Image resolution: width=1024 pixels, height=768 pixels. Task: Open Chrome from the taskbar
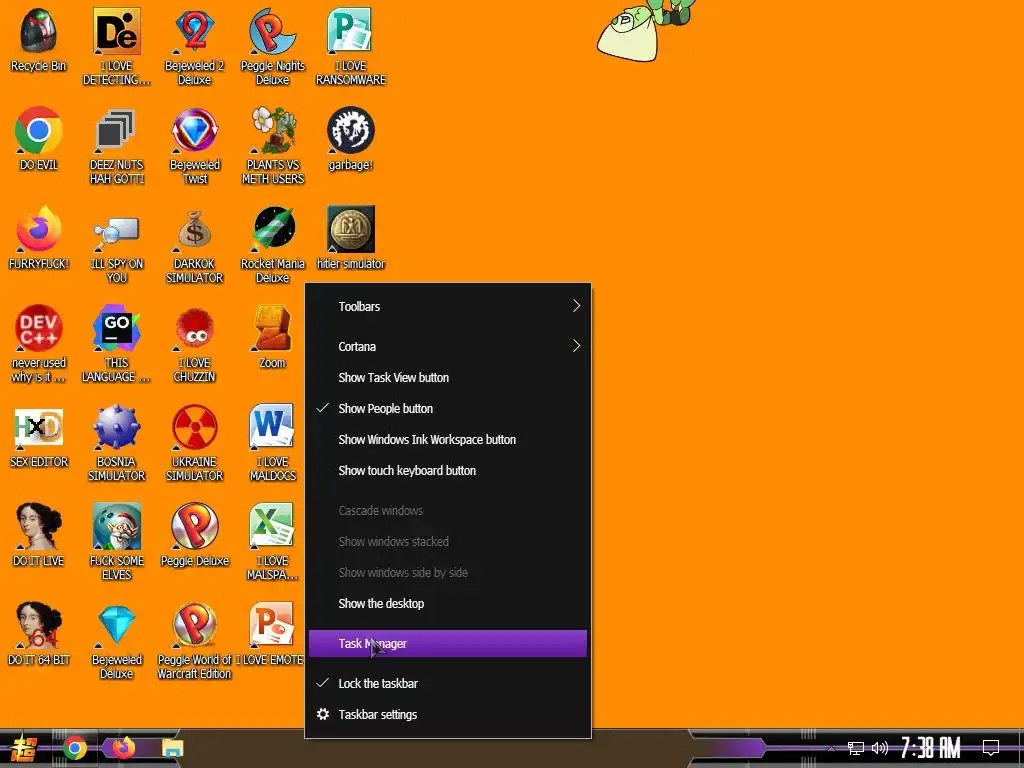(75, 748)
